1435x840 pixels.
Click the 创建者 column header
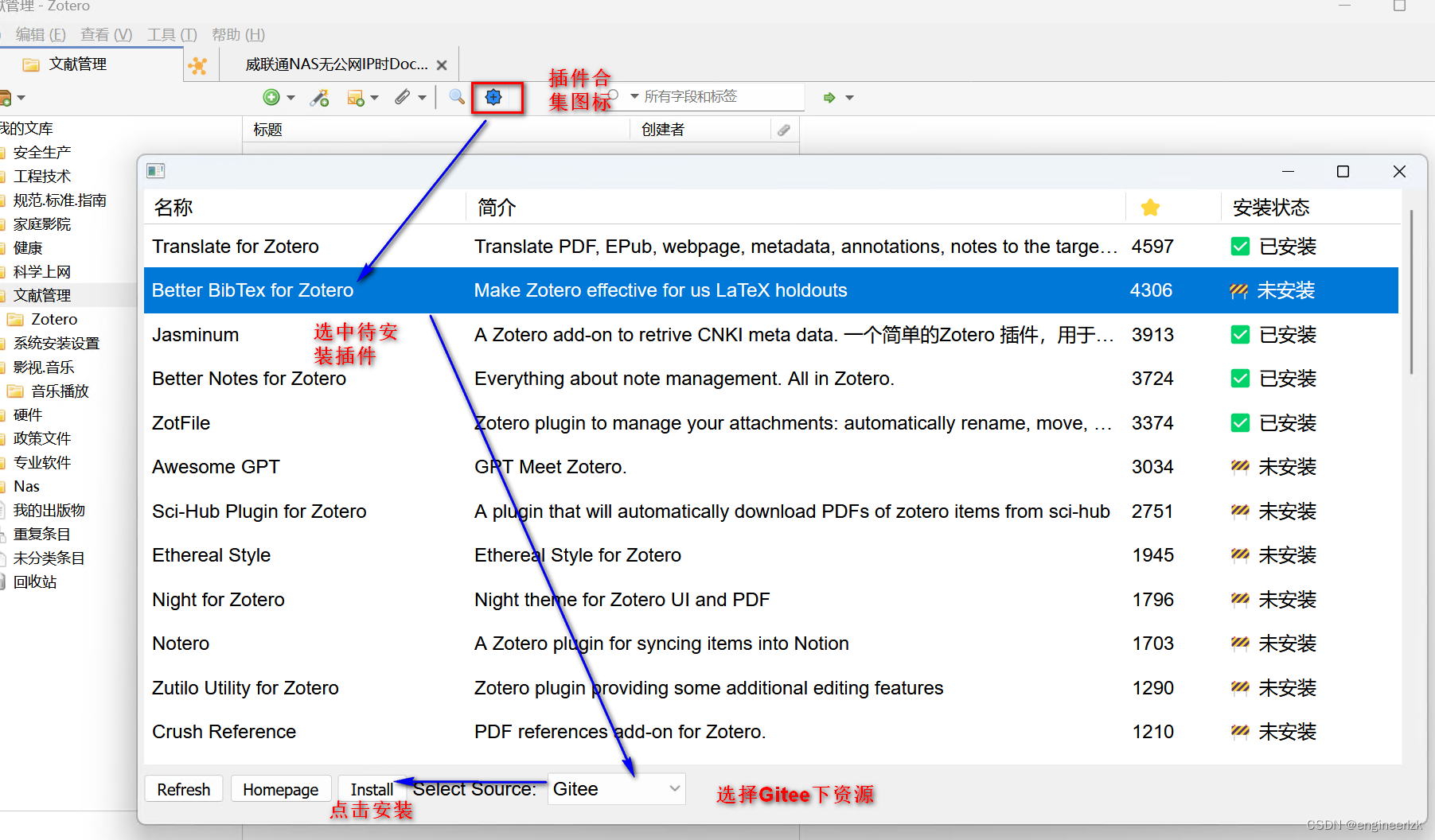coord(700,130)
